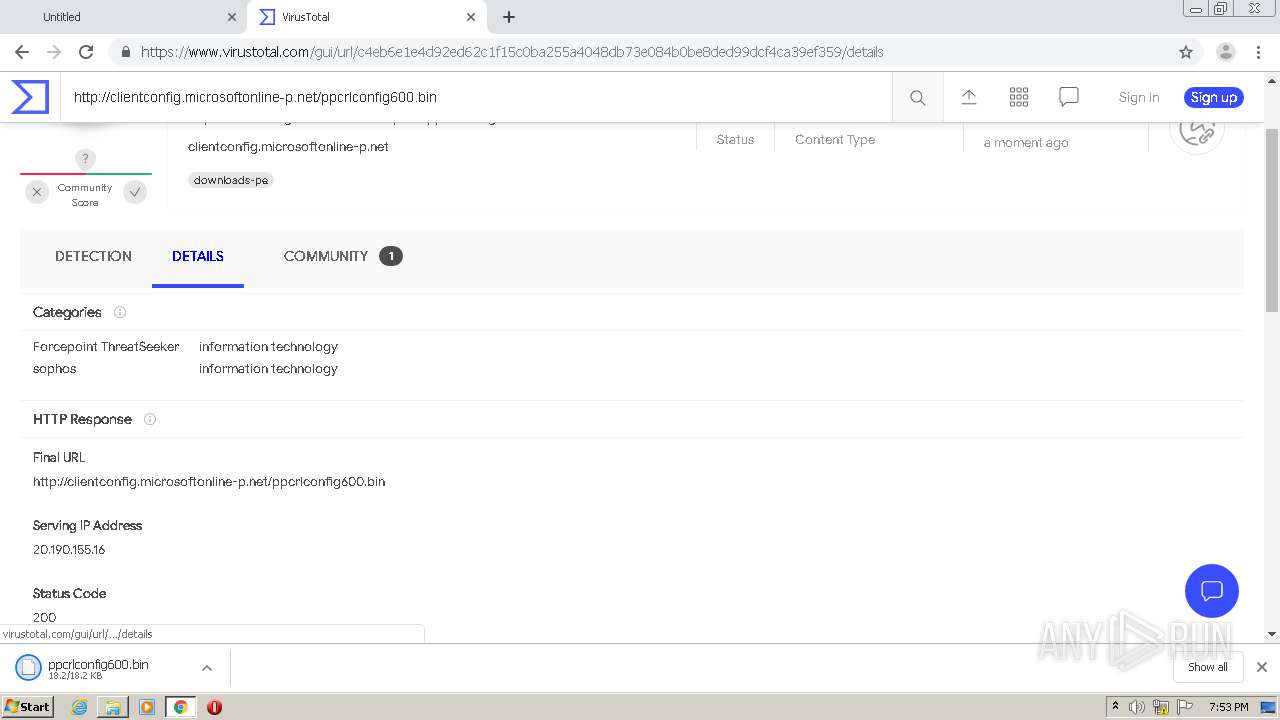Click the search magnifier icon
The width and height of the screenshot is (1280, 720).
click(918, 97)
